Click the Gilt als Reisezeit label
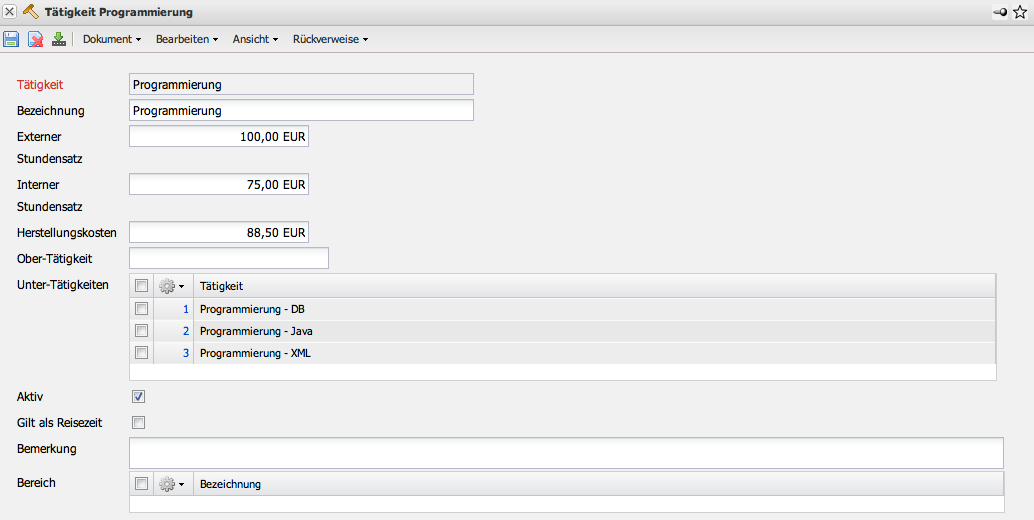 pos(59,422)
